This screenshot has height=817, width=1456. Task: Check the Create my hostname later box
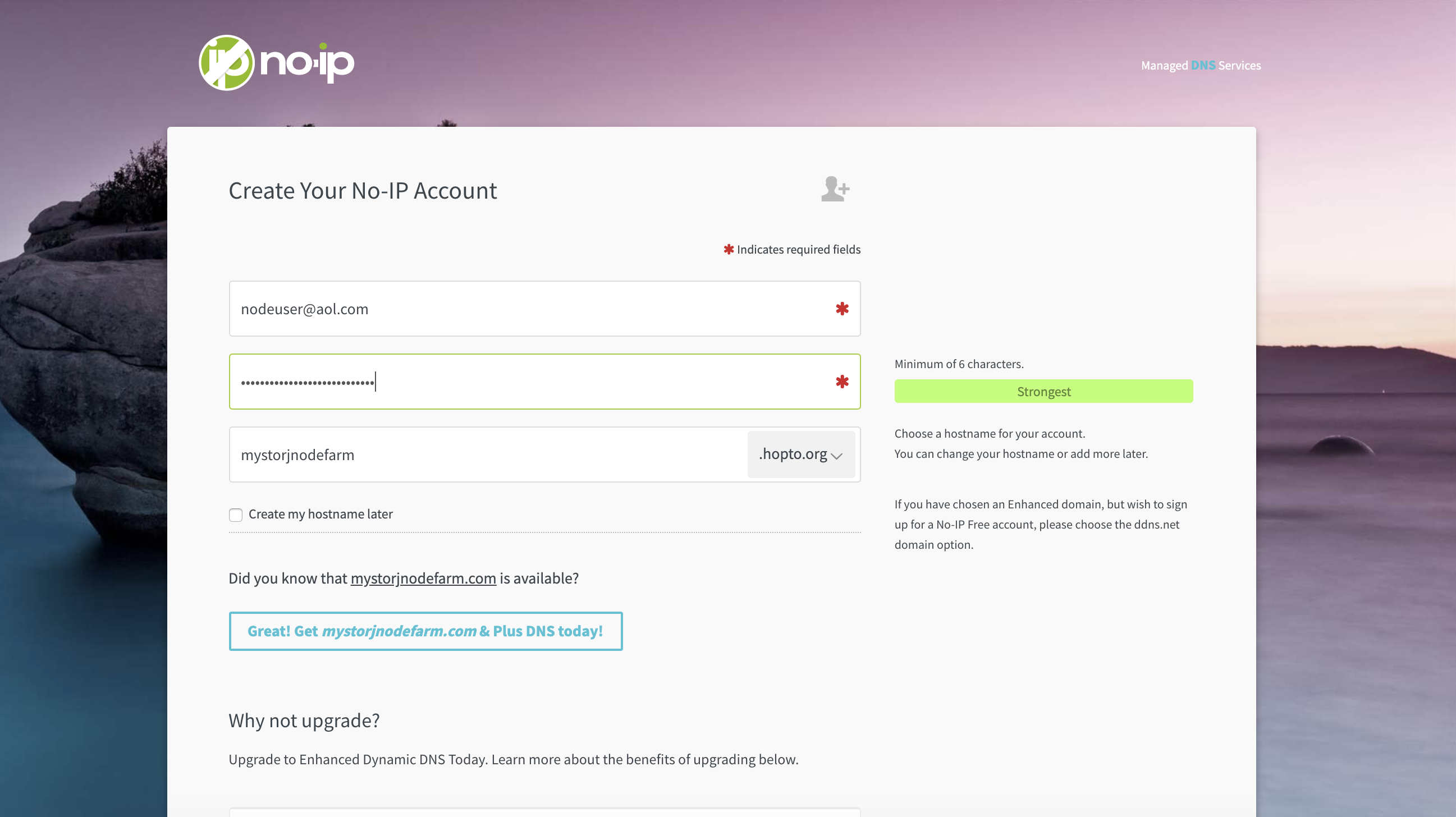tap(236, 514)
